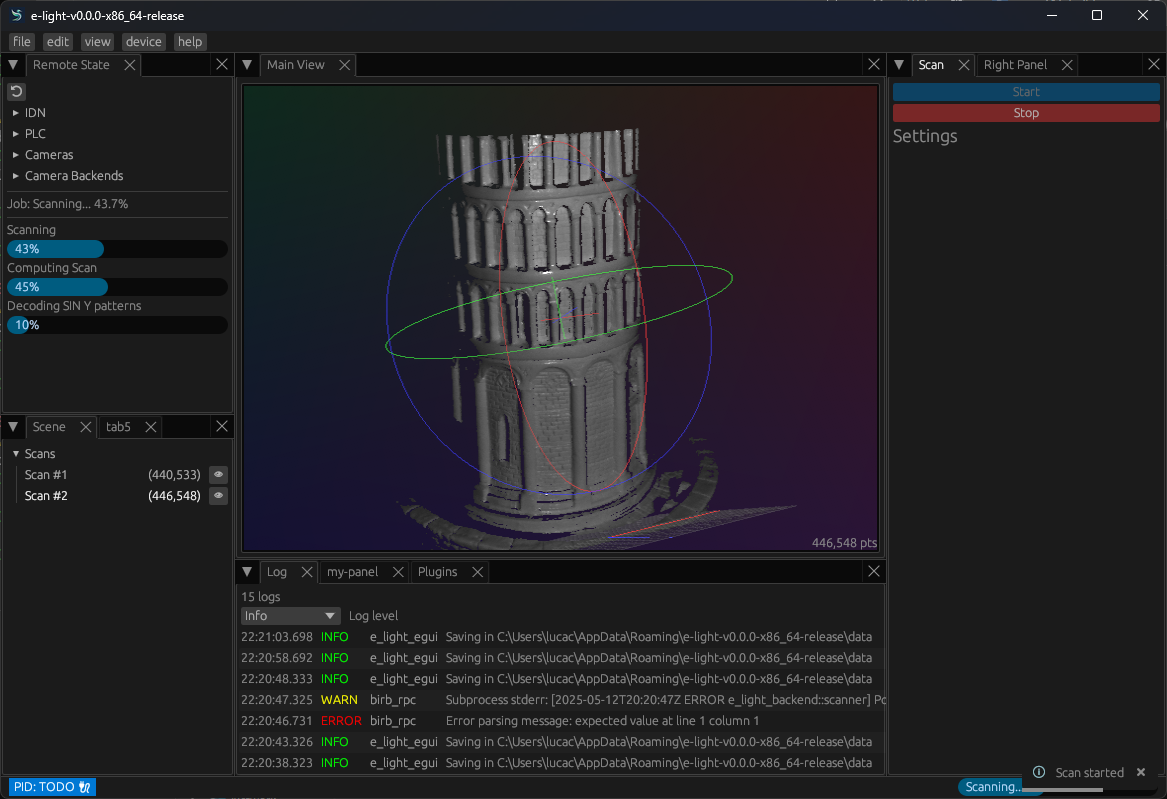Select Scan #2 in the scene list
The height and width of the screenshot is (799, 1167).
click(x=46, y=495)
